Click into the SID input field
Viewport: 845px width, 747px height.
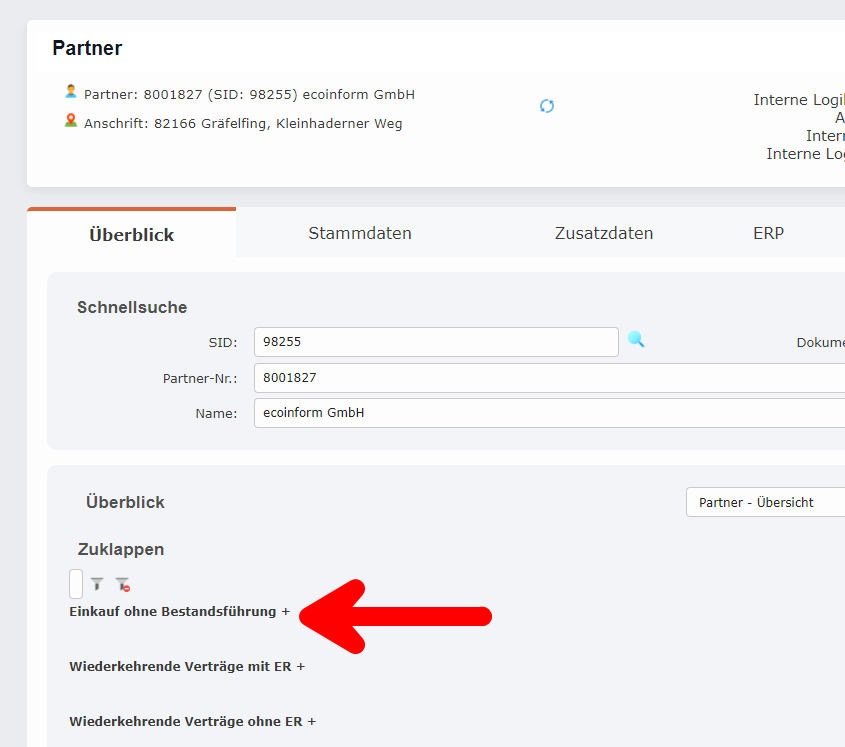click(435, 341)
